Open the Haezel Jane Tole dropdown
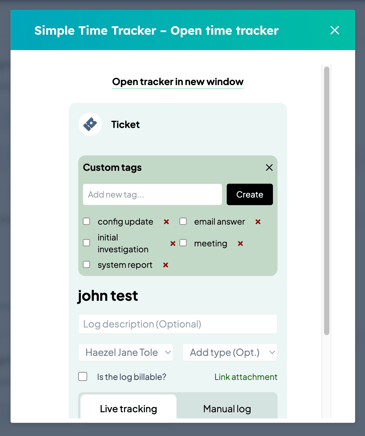The image size is (365, 436). pyautogui.click(x=126, y=352)
